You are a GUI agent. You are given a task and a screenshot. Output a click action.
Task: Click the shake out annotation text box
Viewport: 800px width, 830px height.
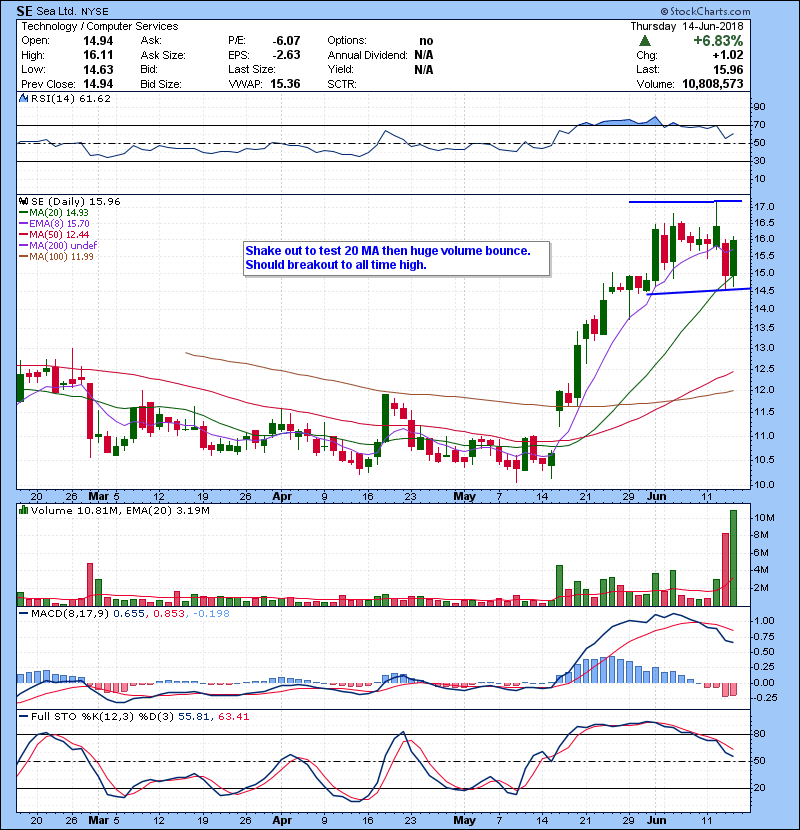click(397, 258)
